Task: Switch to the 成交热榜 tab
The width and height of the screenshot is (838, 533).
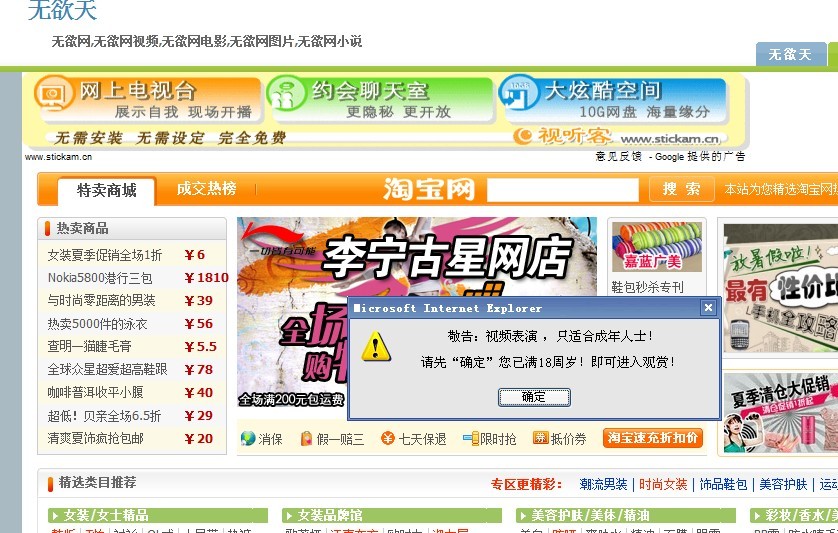Action: [x=206, y=189]
